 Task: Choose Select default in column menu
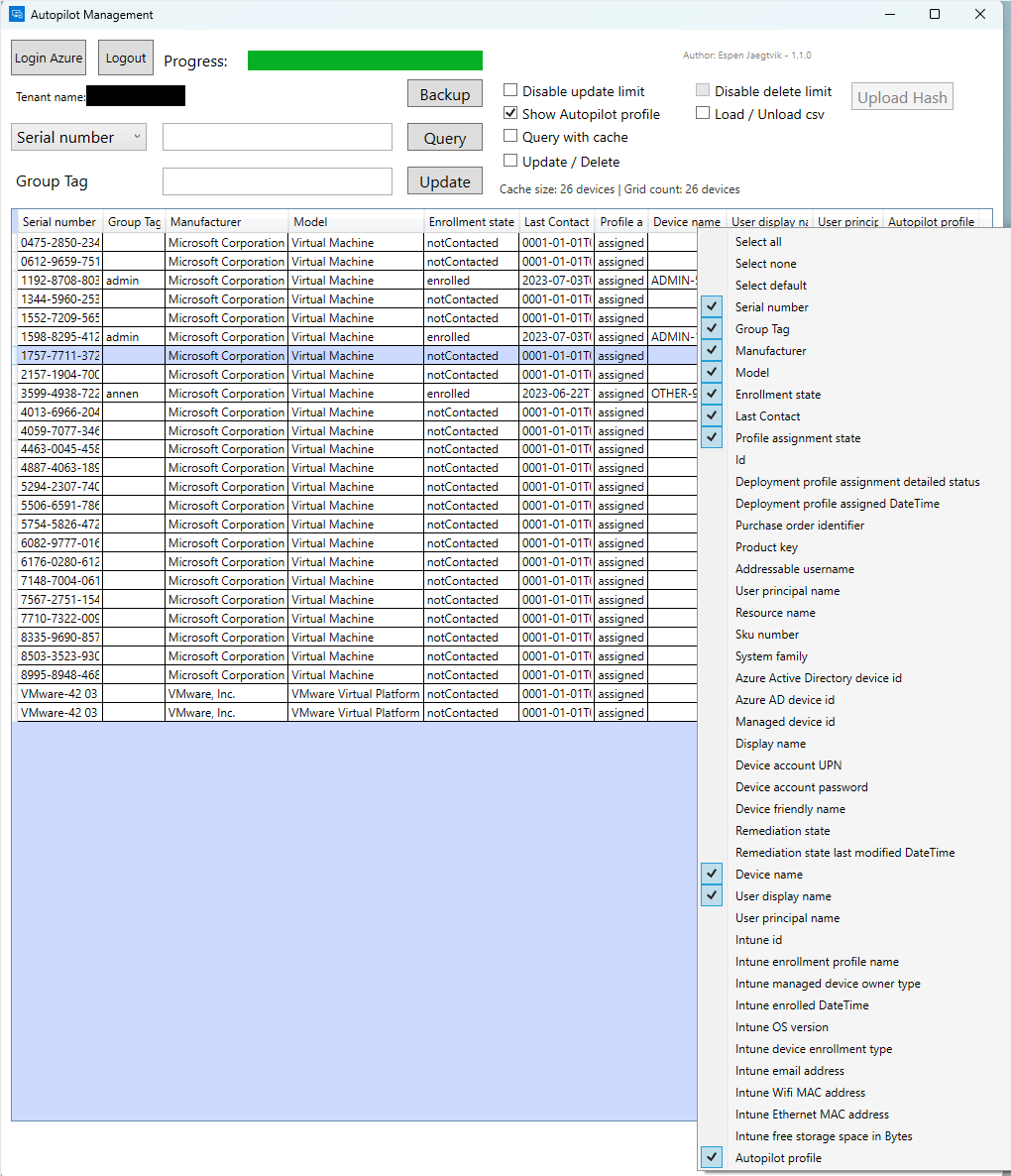771,285
